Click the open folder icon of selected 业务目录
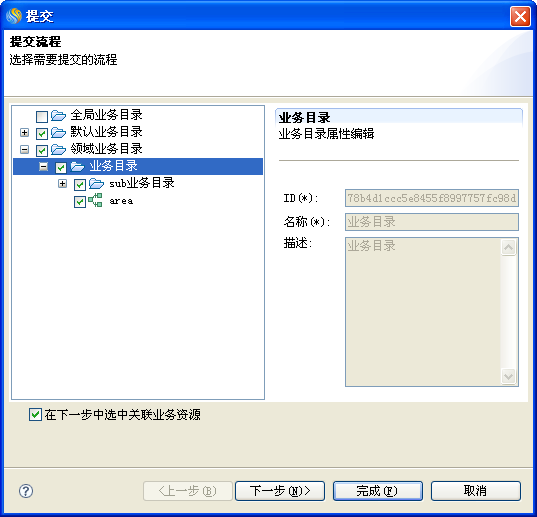This screenshot has height=517, width=537. tap(77, 167)
